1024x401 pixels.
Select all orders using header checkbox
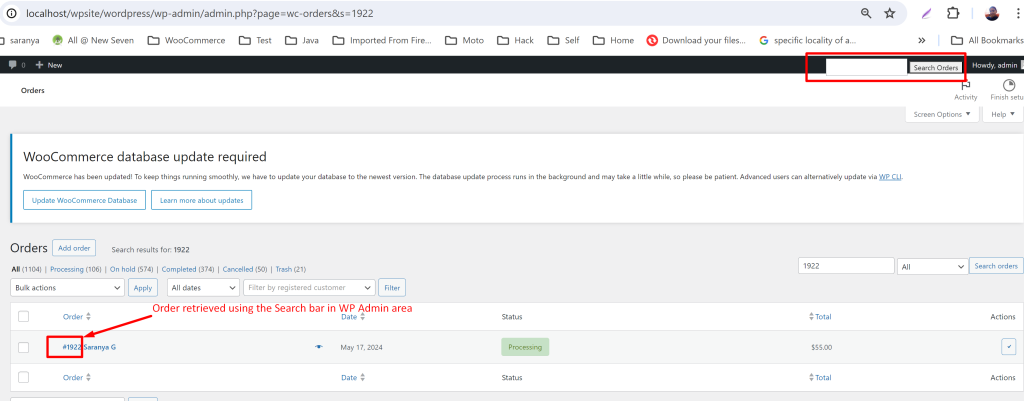coord(24,317)
